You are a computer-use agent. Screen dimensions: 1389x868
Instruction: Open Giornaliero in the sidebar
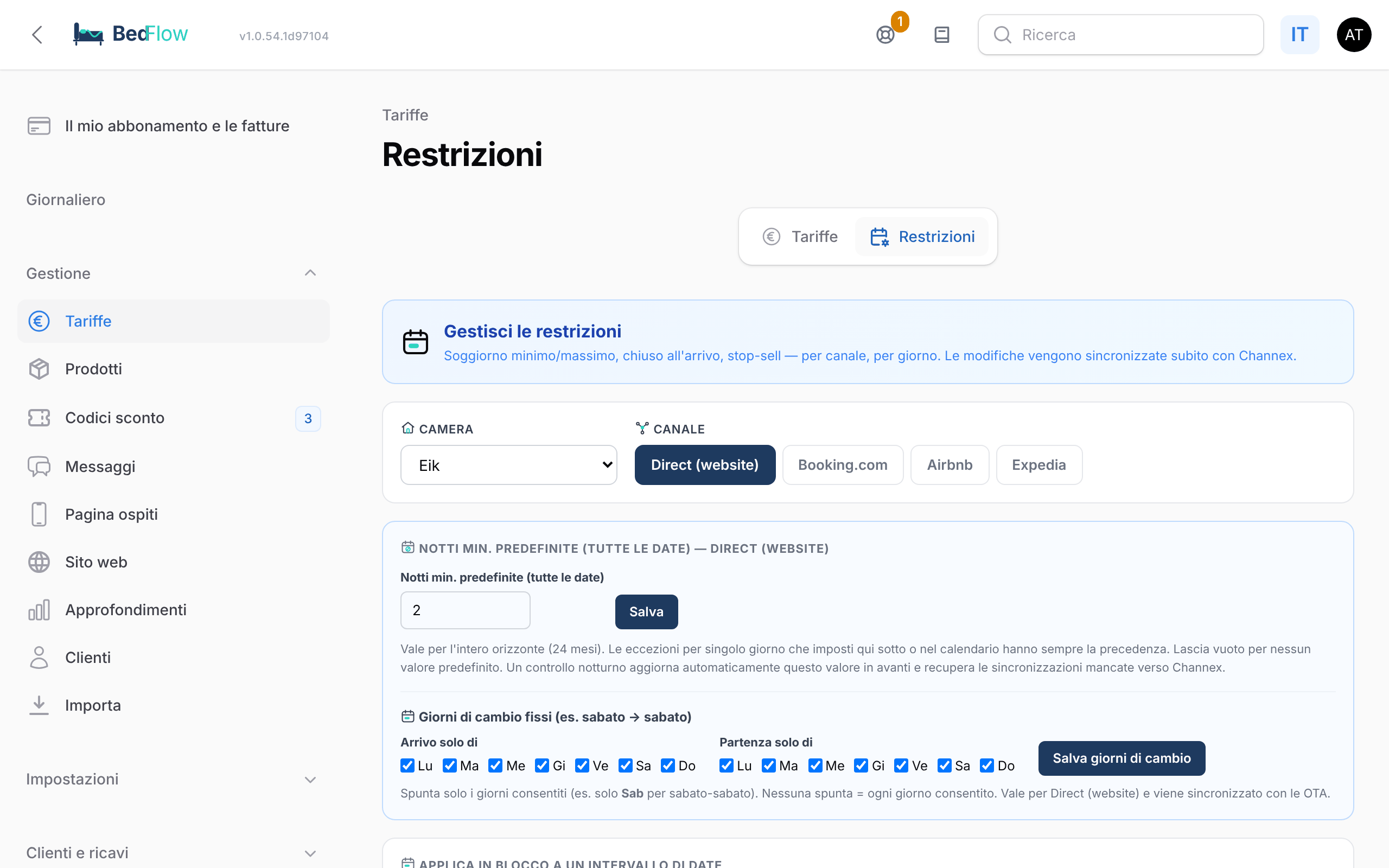pos(66,200)
